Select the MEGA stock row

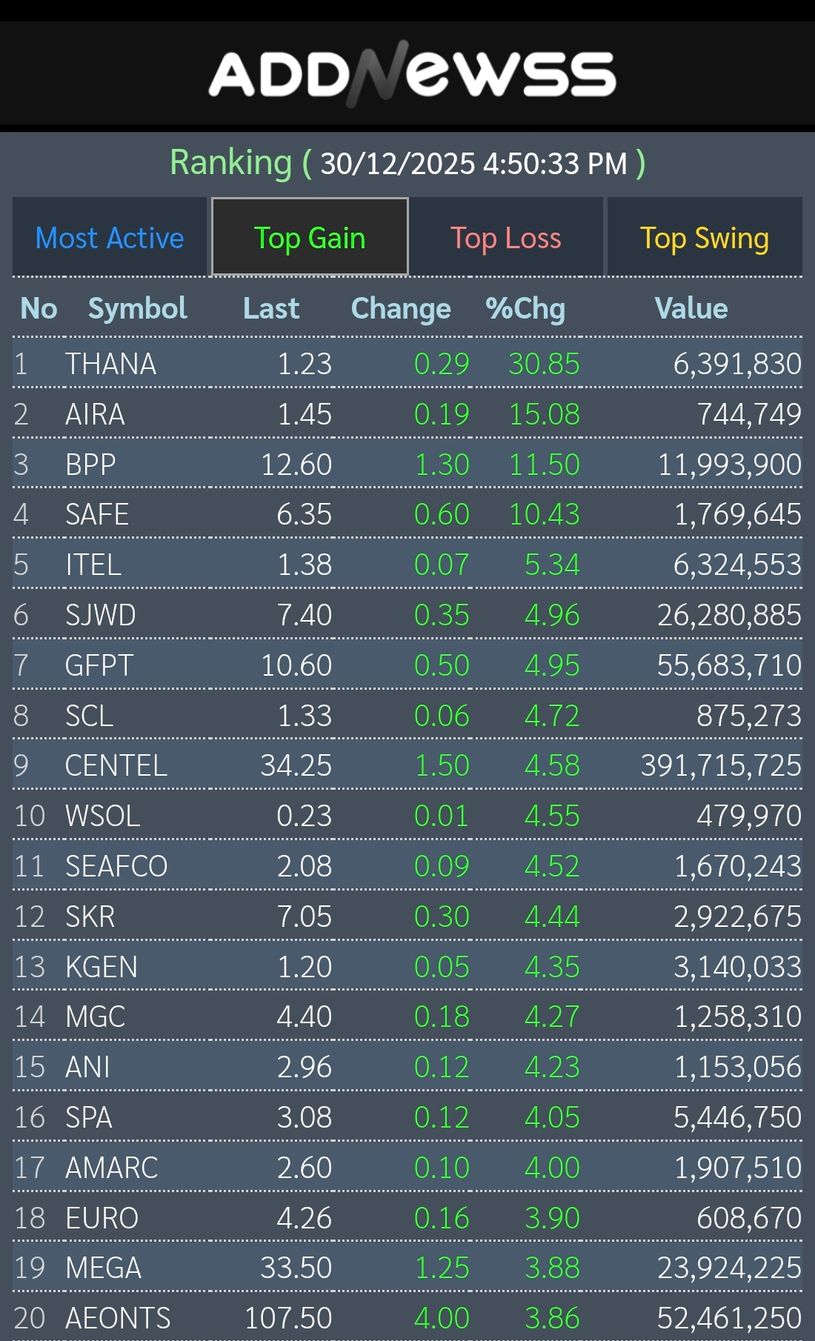click(x=103, y=1268)
